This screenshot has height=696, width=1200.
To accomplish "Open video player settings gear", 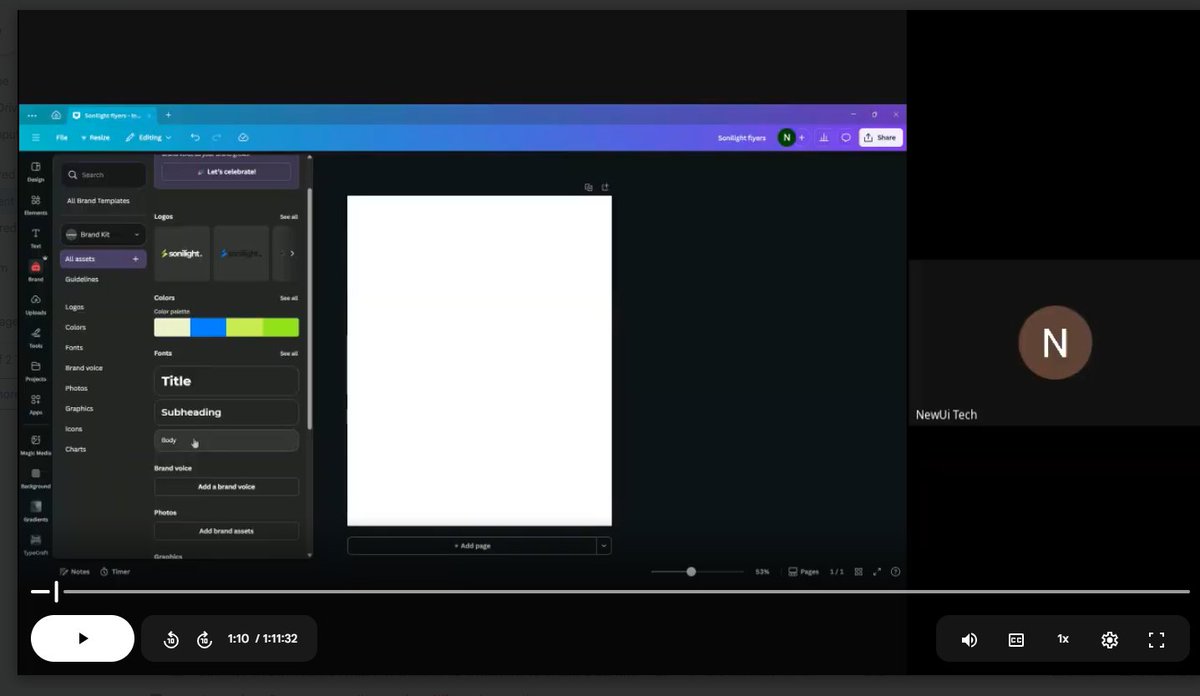I will point(1109,639).
